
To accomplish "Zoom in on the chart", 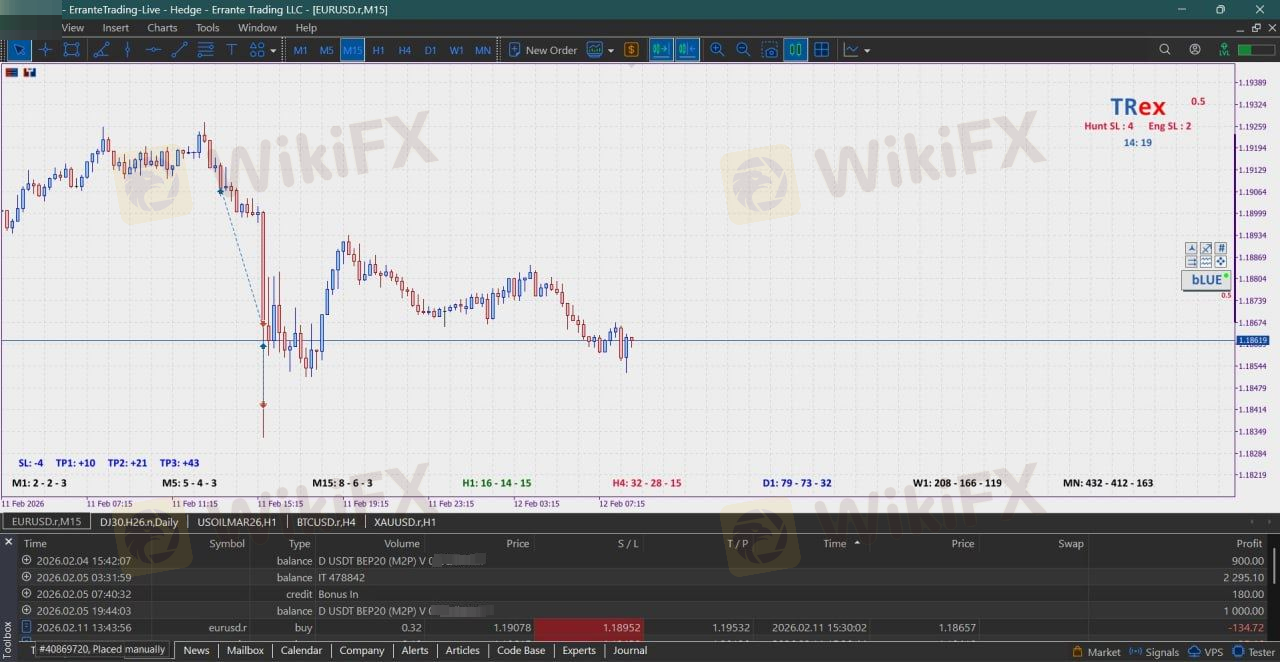I will pyautogui.click(x=717, y=50).
